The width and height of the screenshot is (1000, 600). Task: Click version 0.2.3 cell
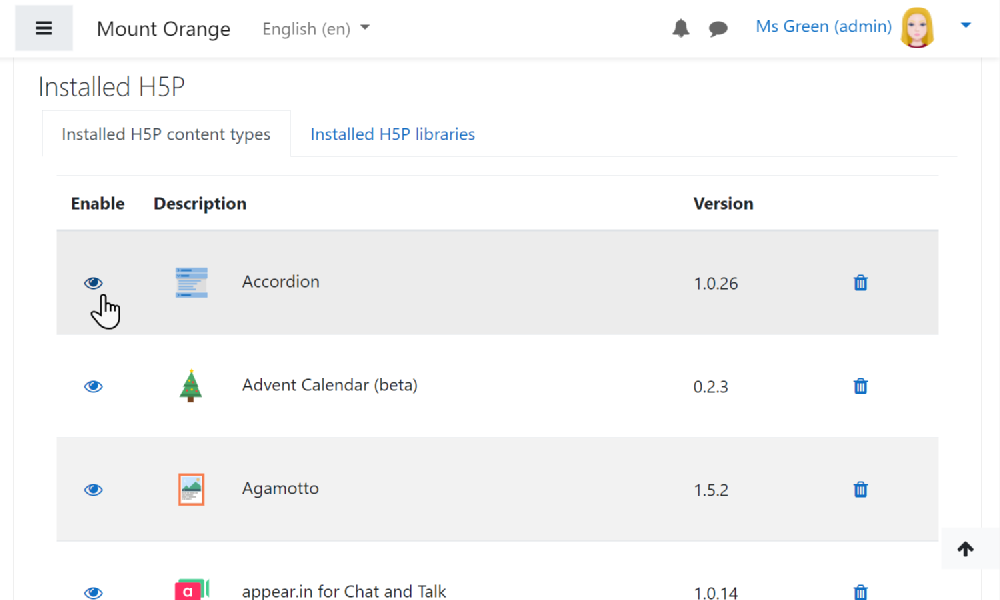click(x=710, y=387)
